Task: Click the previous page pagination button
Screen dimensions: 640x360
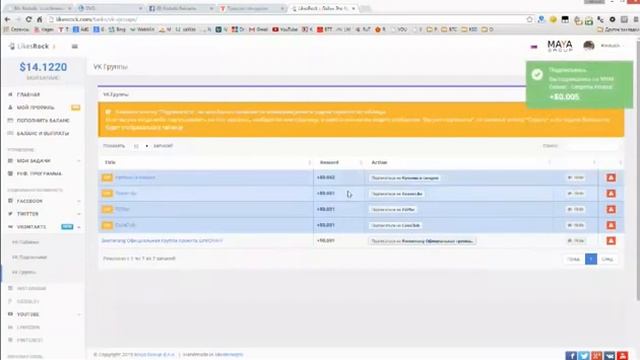Action: point(573,259)
